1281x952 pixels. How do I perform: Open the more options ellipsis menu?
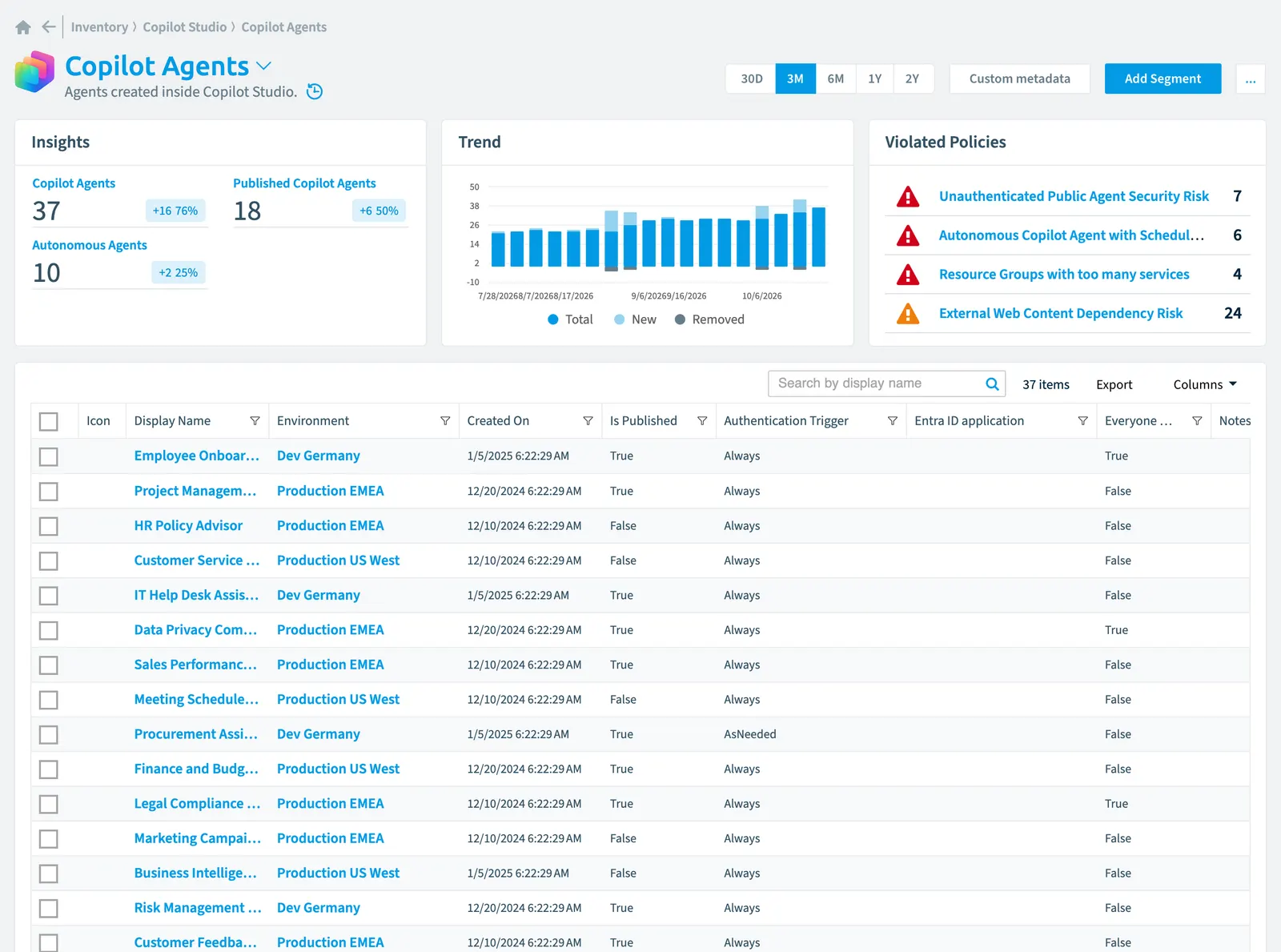1251,78
